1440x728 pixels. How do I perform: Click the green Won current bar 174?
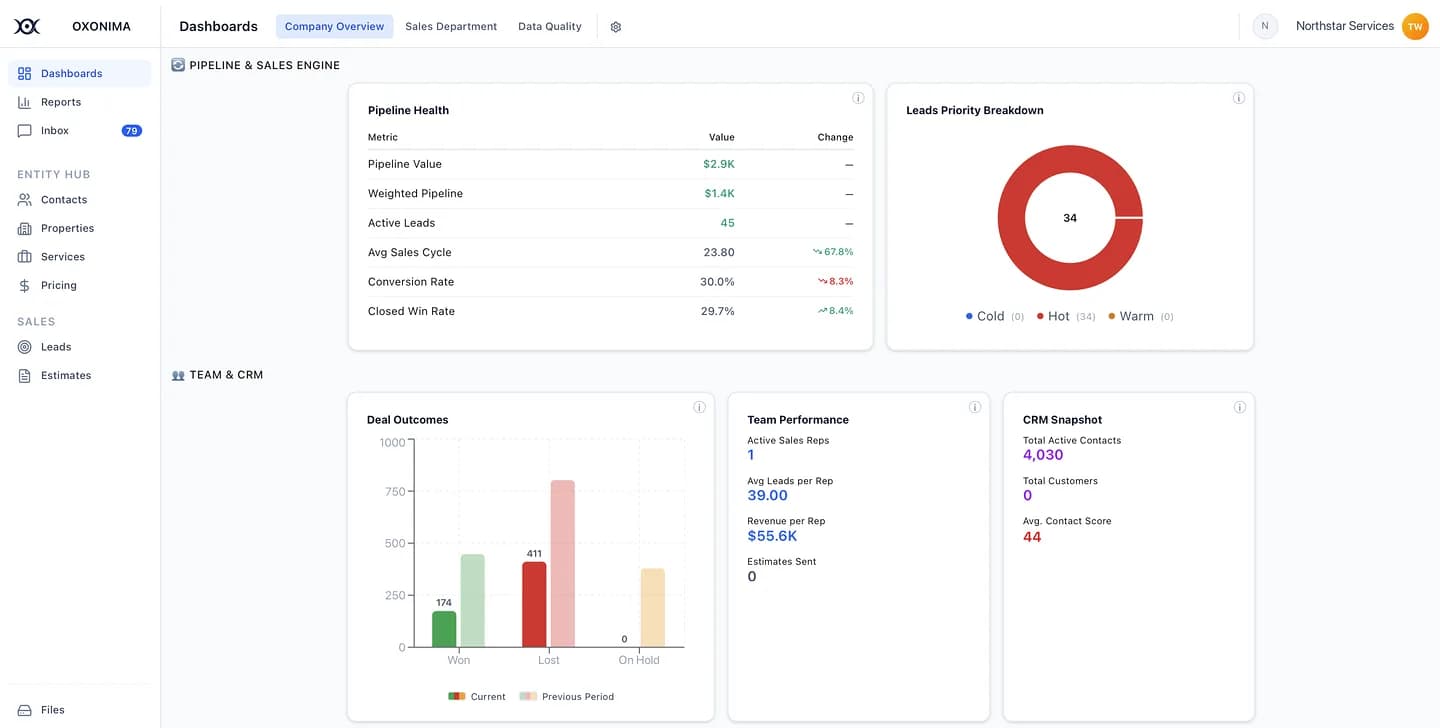click(444, 629)
